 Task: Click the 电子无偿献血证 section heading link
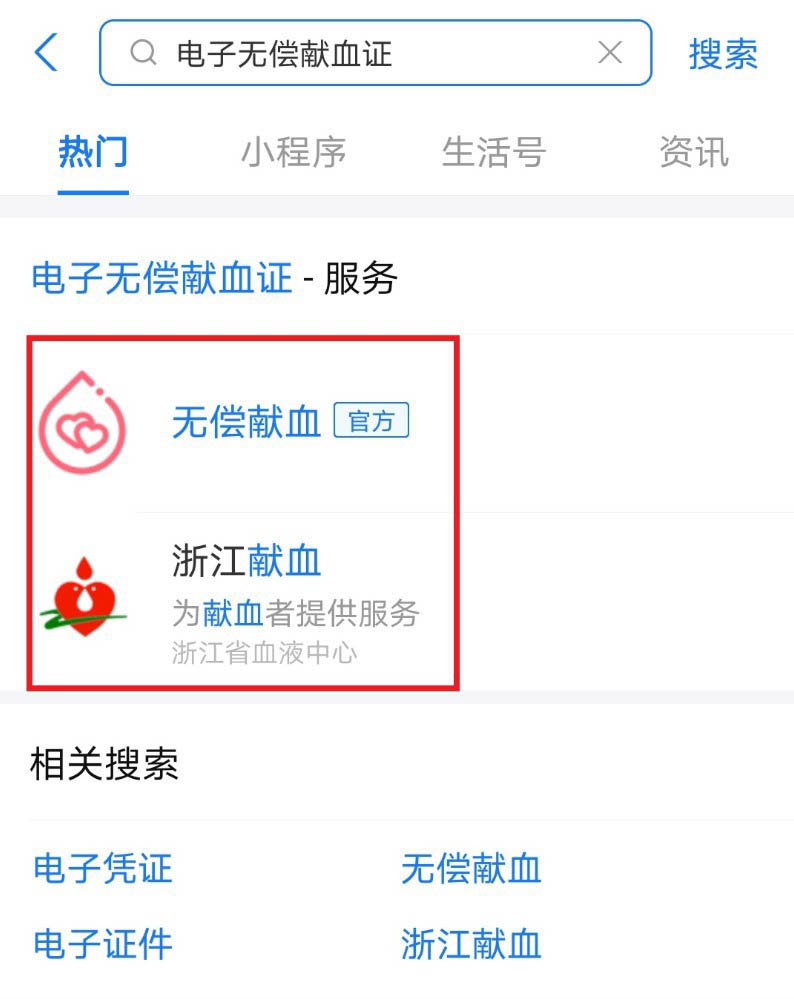pos(162,278)
